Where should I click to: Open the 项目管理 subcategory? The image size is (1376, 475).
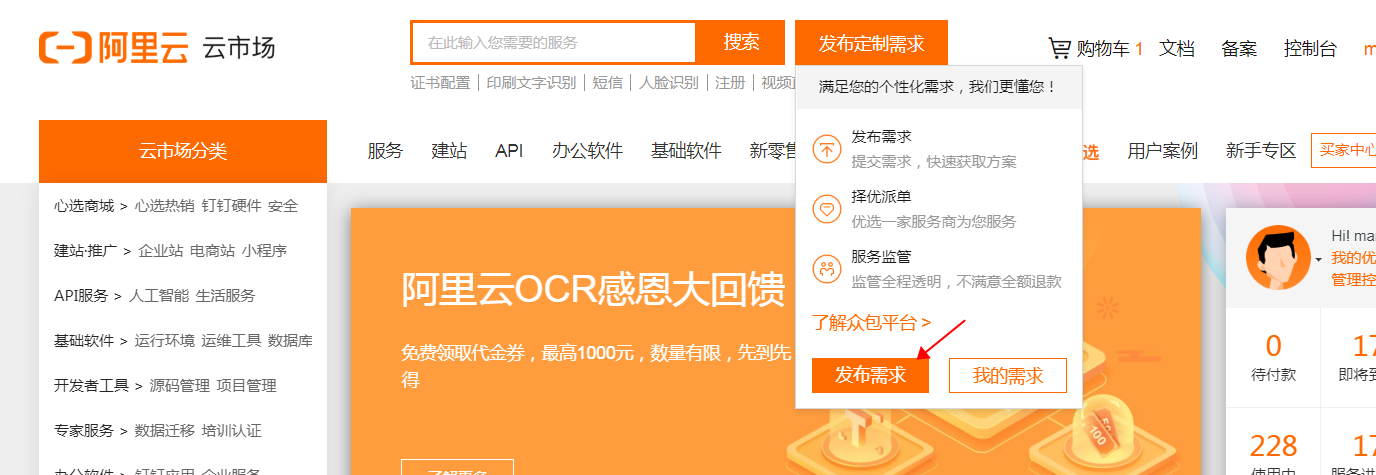[246, 386]
